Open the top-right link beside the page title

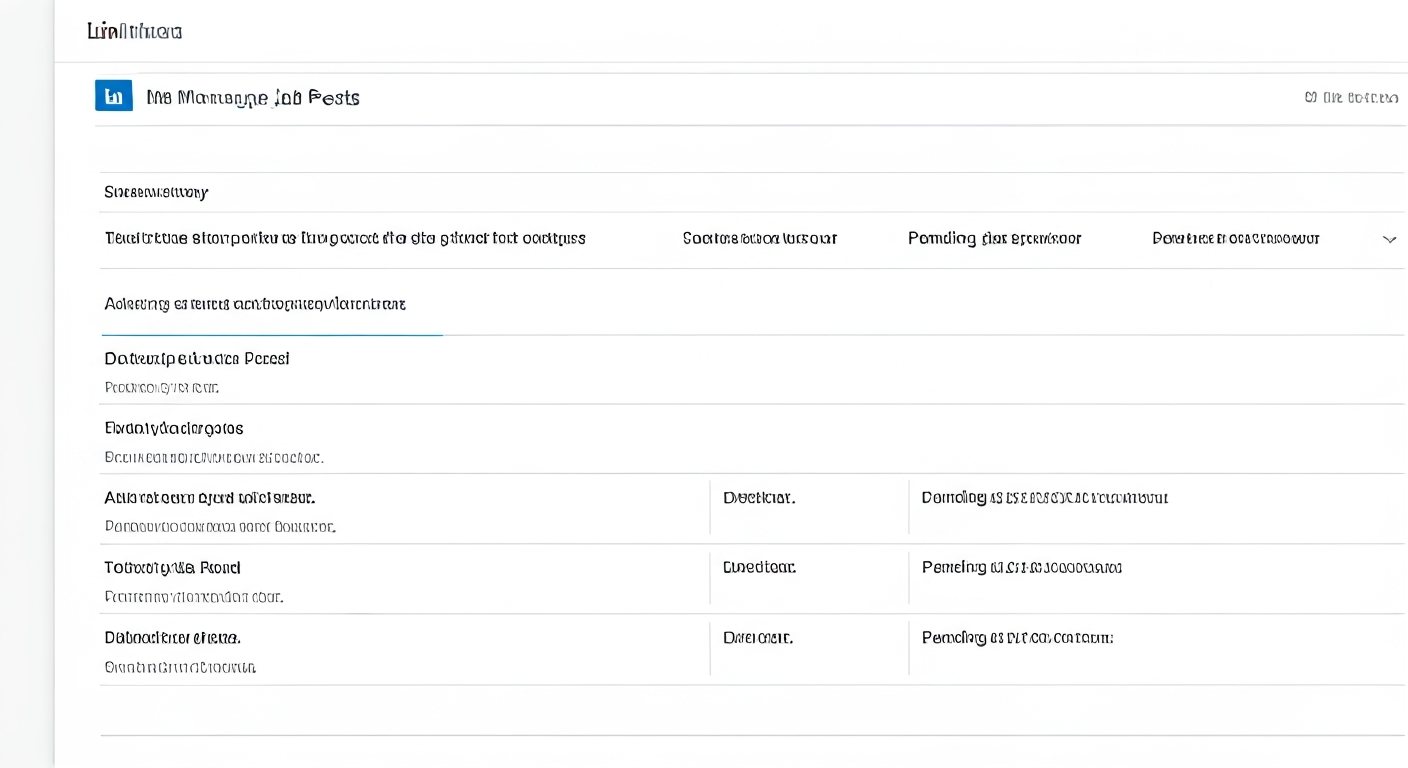(1352, 97)
